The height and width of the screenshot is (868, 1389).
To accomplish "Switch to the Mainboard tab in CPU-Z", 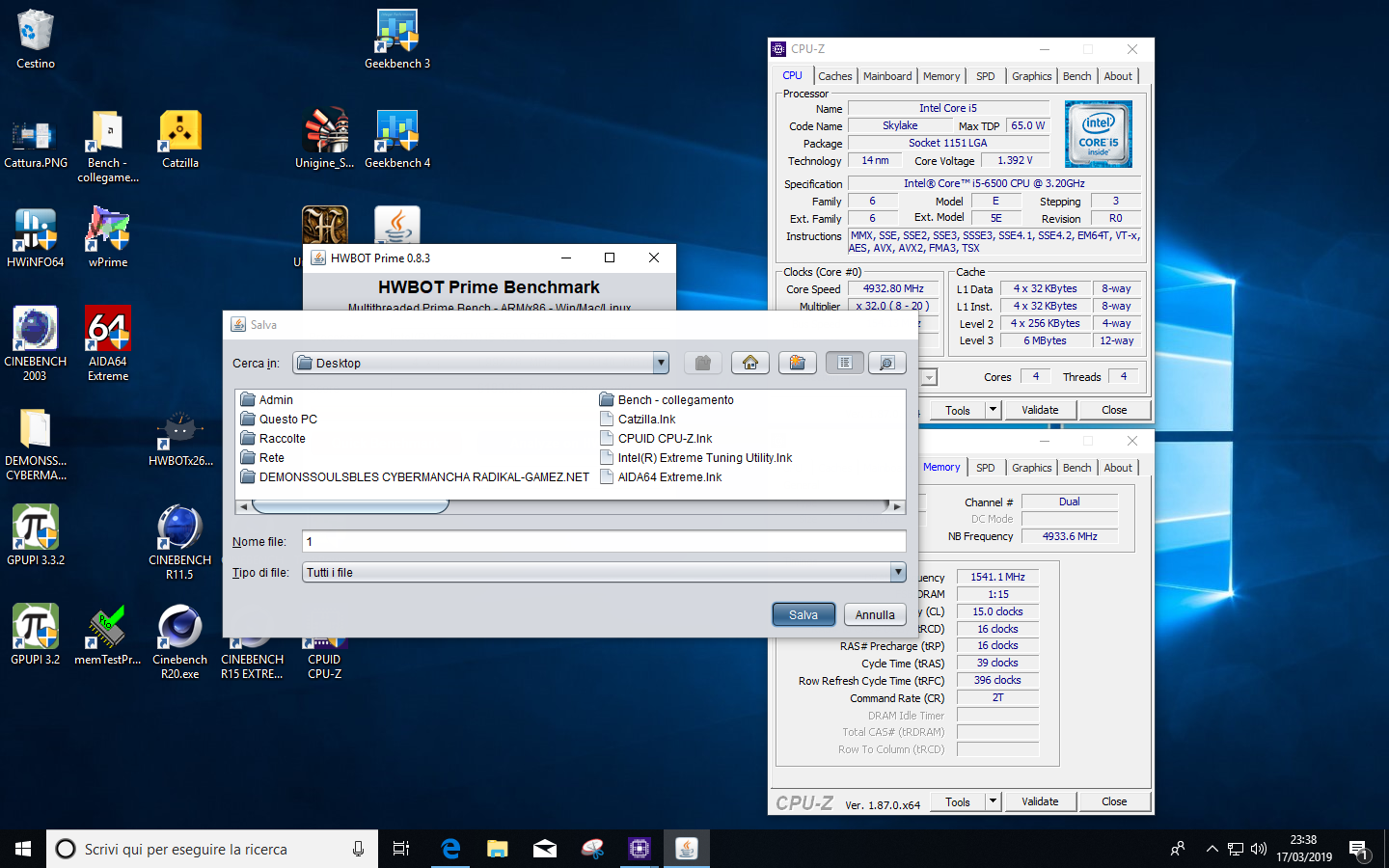I will pos(887,76).
